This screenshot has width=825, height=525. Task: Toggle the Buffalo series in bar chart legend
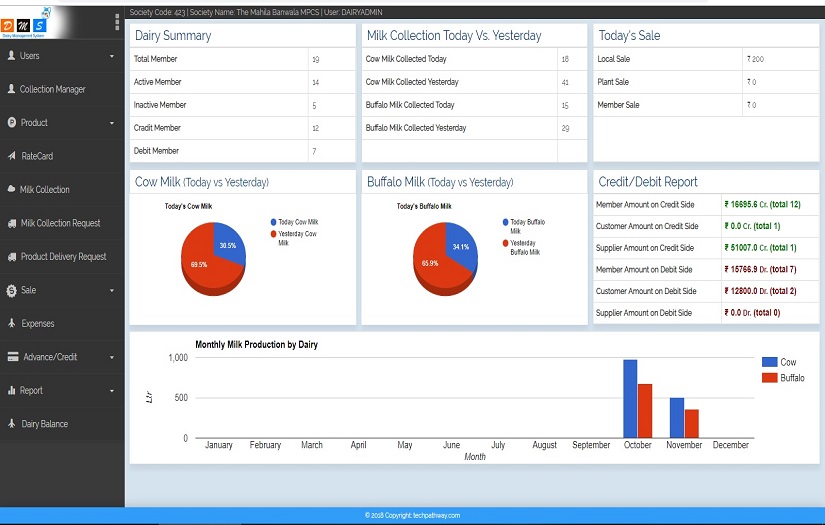point(783,378)
